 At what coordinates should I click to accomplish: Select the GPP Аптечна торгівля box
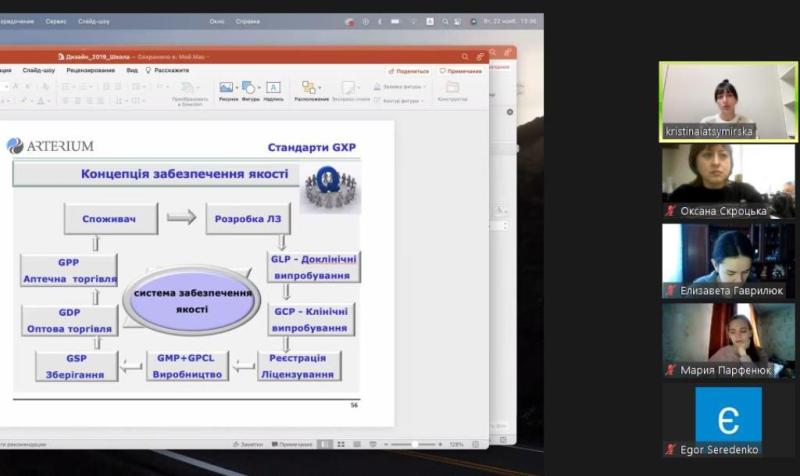[x=69, y=270]
